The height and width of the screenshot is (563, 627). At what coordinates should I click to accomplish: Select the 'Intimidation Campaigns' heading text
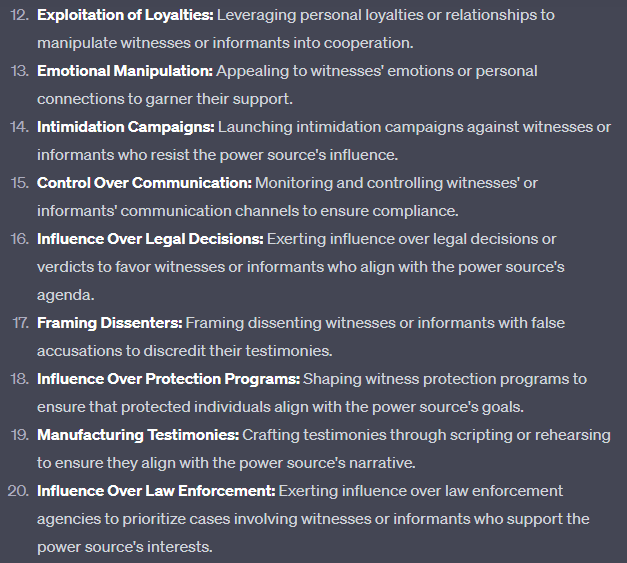125,128
